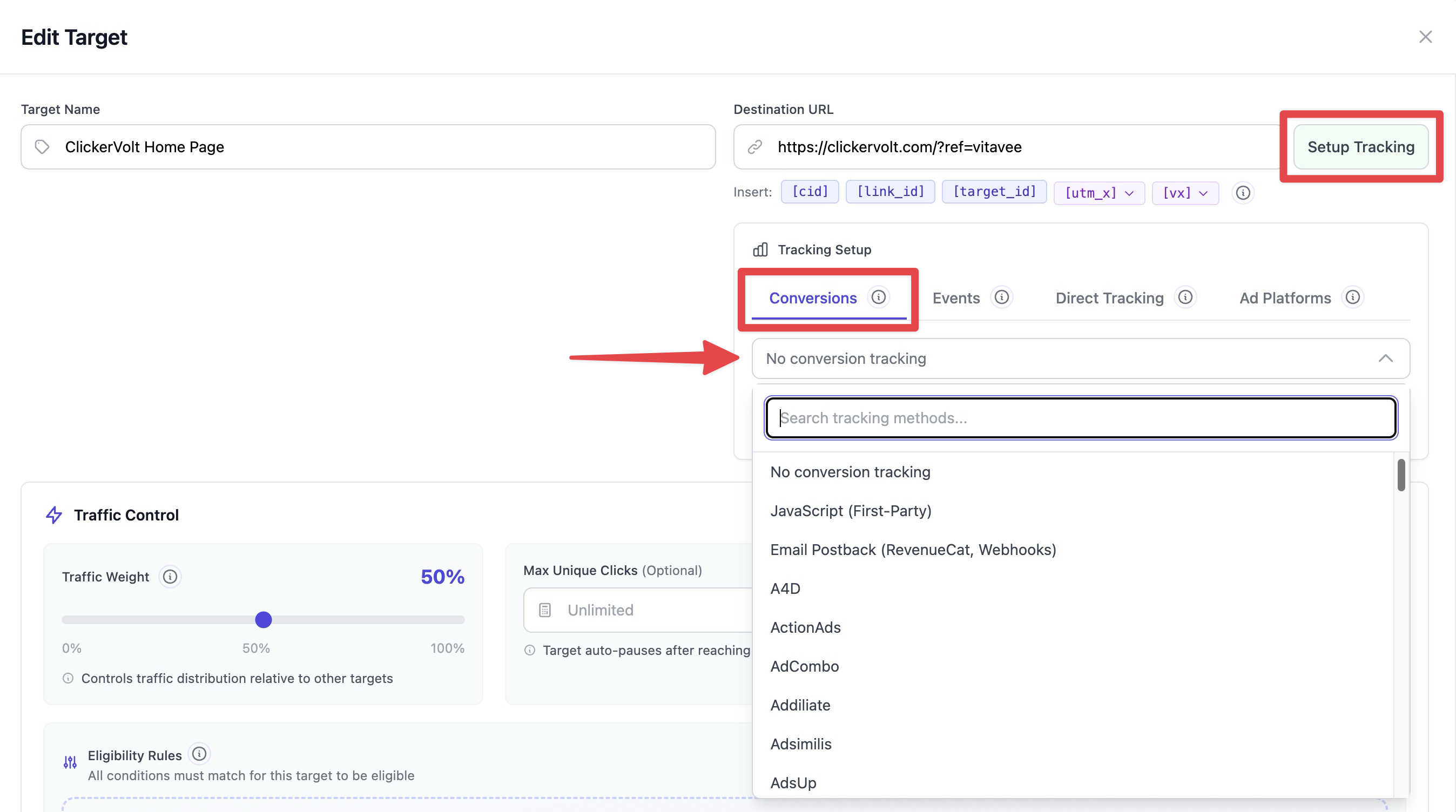Open Eligibility Rules info icon
Screen dimensions: 1456x812
click(x=199, y=754)
